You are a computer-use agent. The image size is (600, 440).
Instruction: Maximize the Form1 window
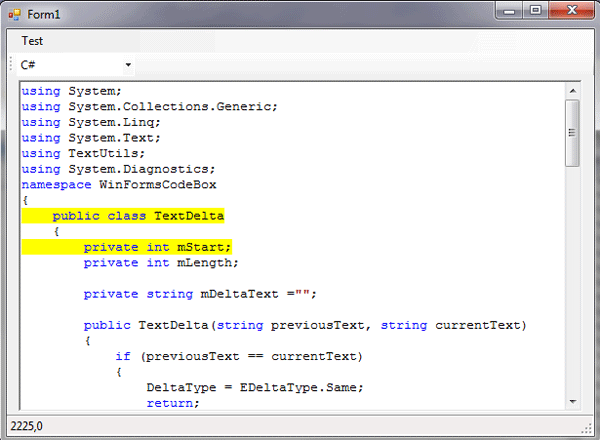click(x=535, y=10)
